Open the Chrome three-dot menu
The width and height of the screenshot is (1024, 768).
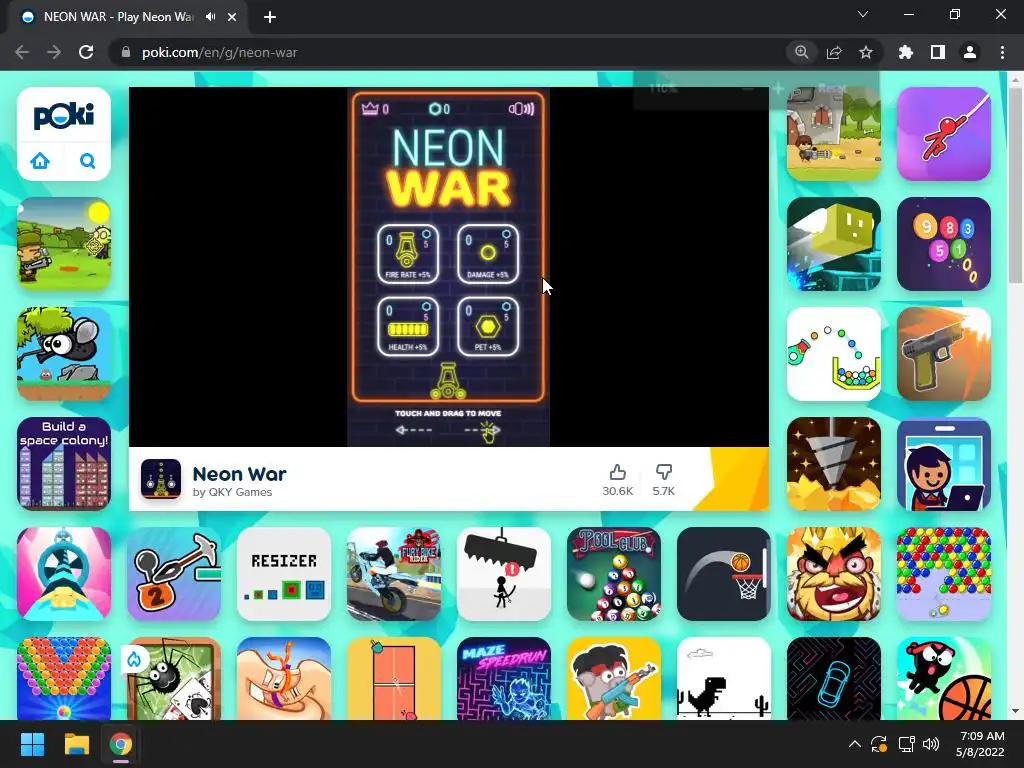(x=1002, y=52)
